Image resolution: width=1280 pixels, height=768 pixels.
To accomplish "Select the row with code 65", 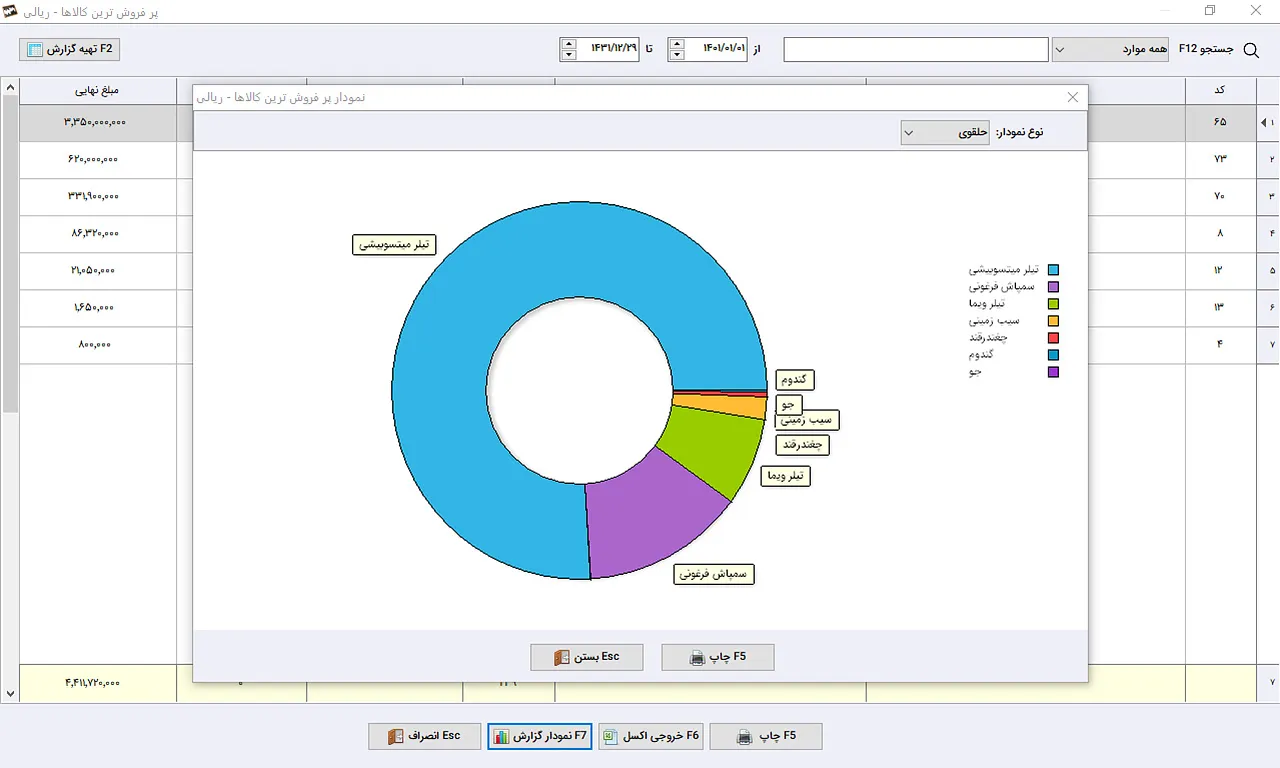I will (x=1219, y=122).
